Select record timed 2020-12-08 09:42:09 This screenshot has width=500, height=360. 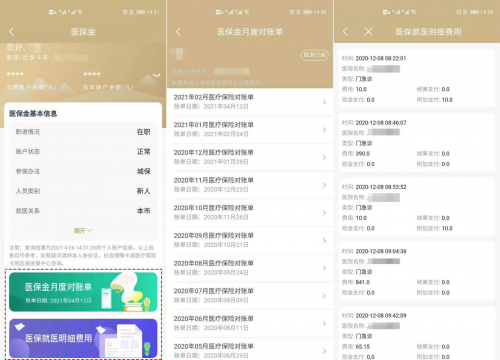click(x=417, y=333)
